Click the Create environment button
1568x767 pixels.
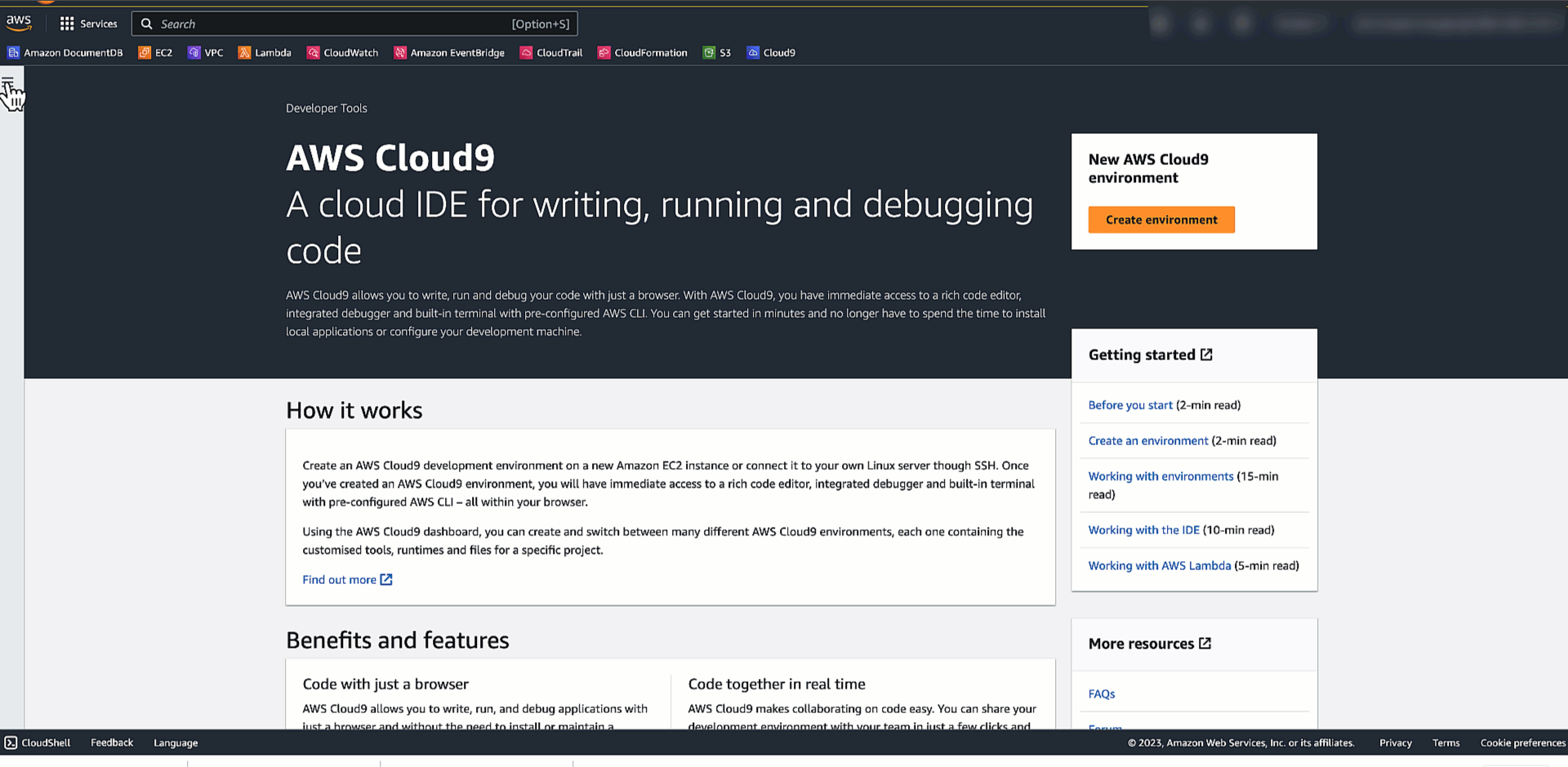click(1161, 220)
